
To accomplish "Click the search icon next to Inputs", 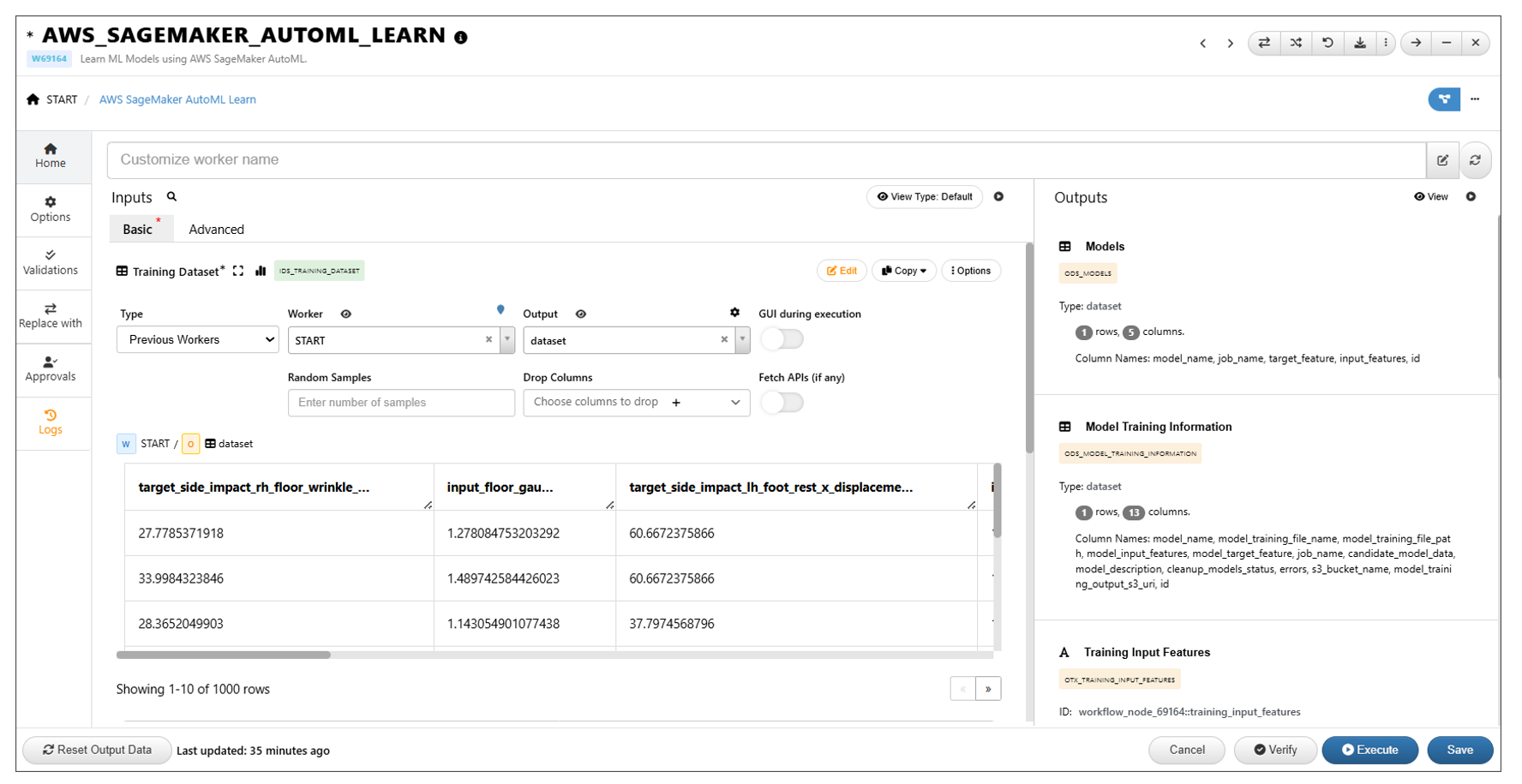I will [x=171, y=197].
